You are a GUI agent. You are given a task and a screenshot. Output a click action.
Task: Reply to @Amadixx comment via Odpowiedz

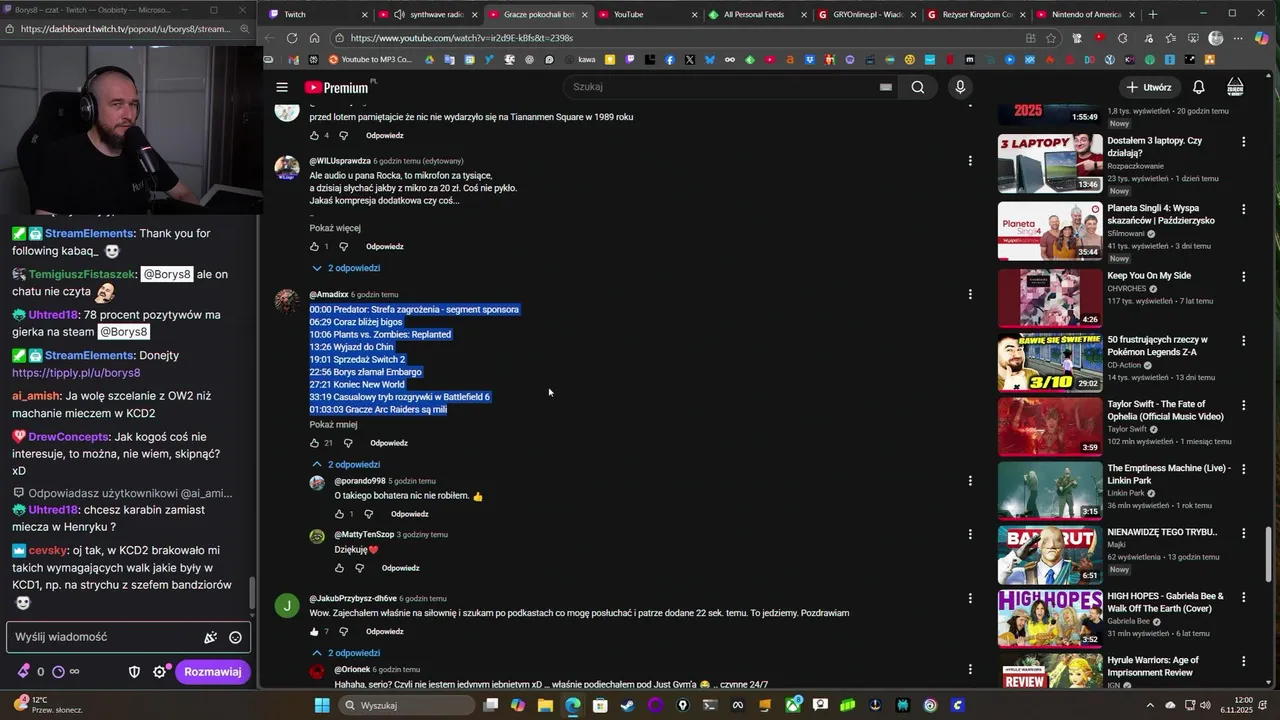coord(389,443)
